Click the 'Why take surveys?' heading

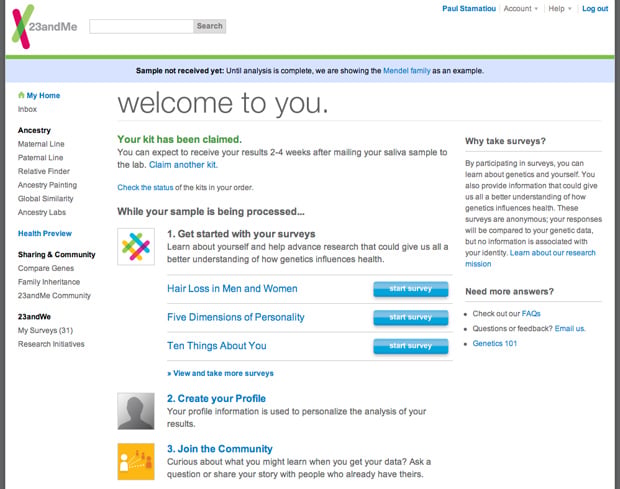click(x=505, y=141)
